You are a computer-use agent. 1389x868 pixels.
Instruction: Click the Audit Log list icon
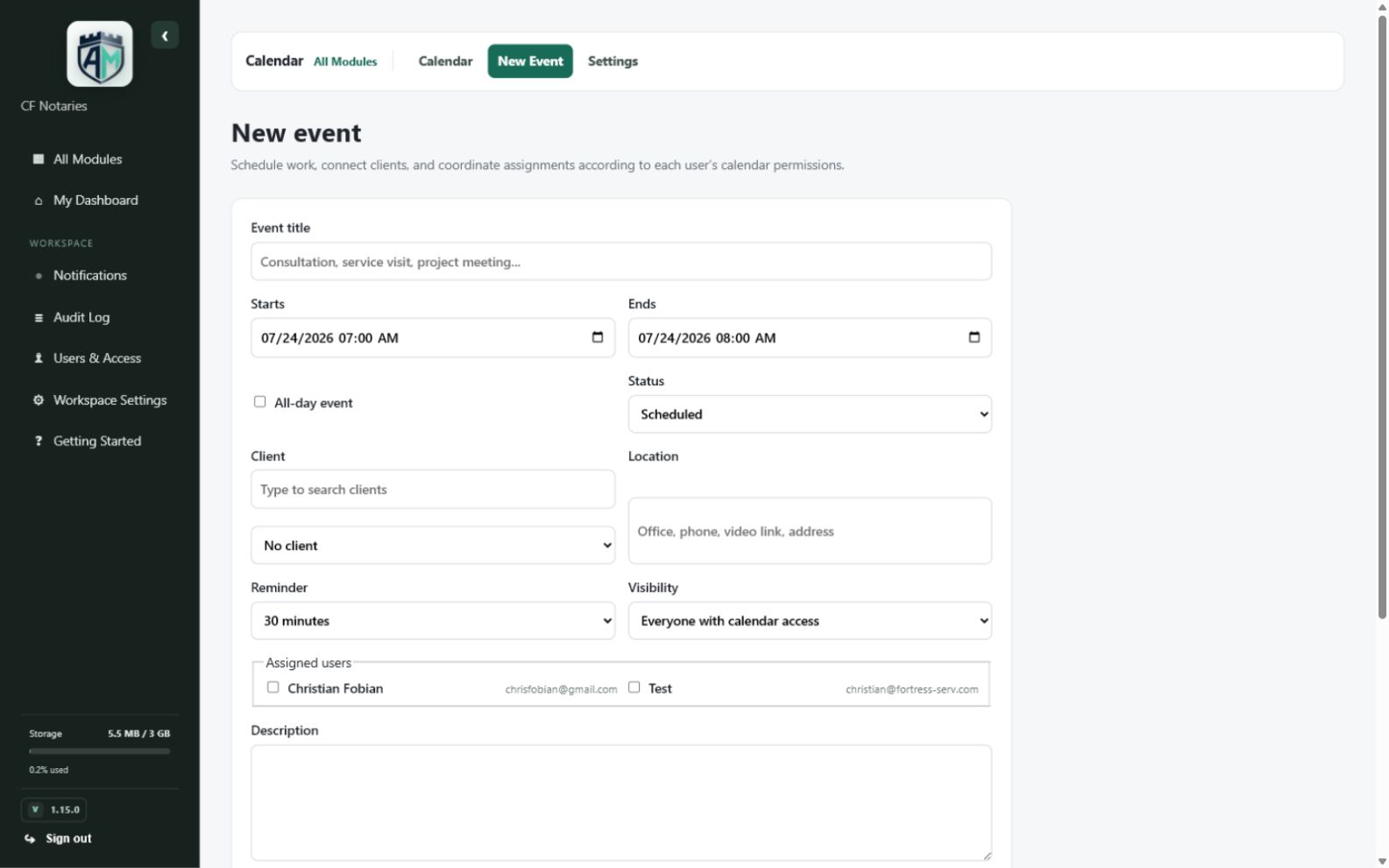[38, 318]
